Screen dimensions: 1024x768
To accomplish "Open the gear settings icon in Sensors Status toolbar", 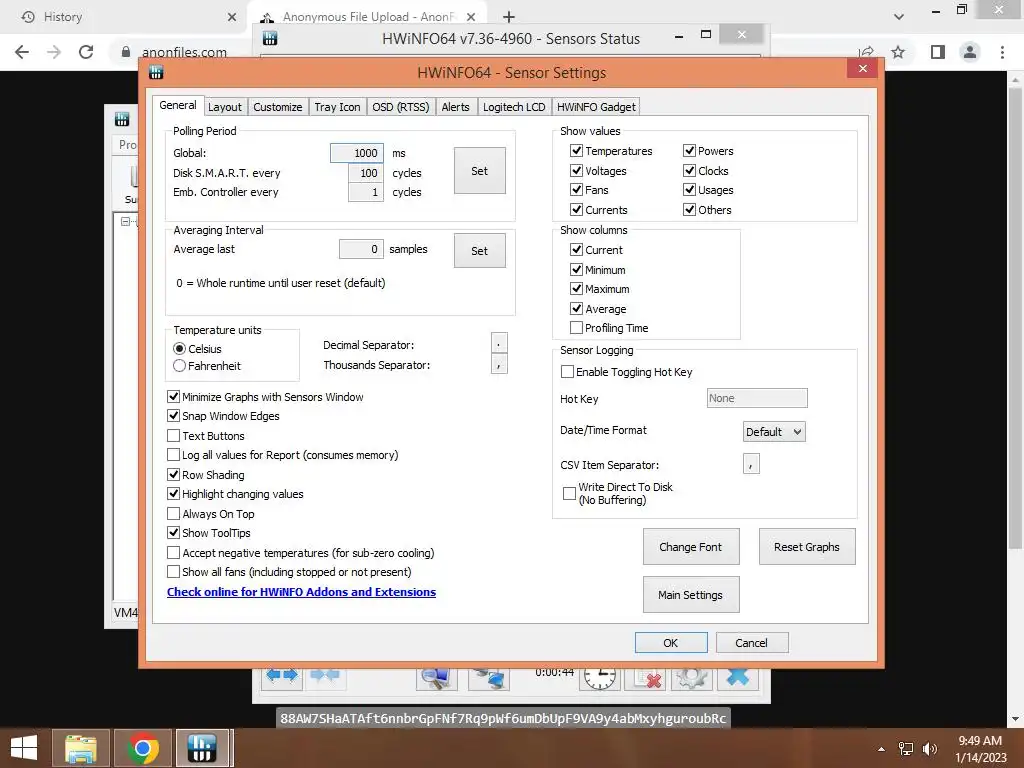I will [x=692, y=678].
